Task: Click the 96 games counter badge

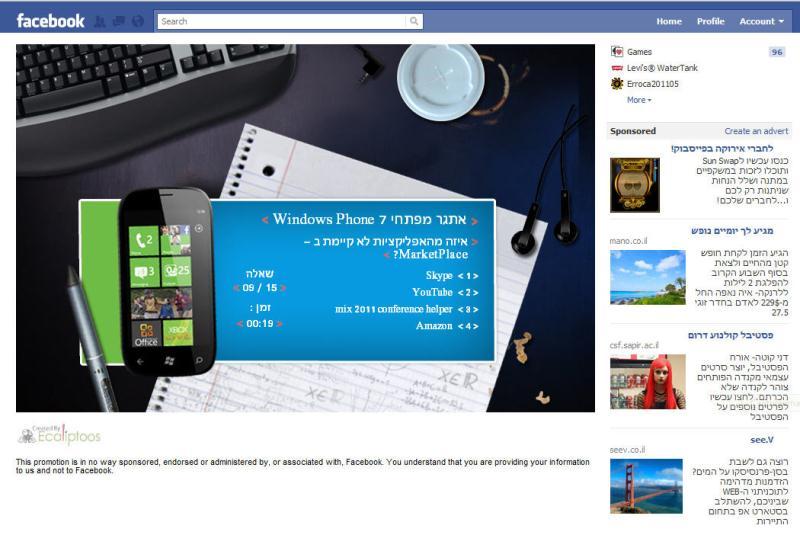Action: pyautogui.click(x=777, y=52)
